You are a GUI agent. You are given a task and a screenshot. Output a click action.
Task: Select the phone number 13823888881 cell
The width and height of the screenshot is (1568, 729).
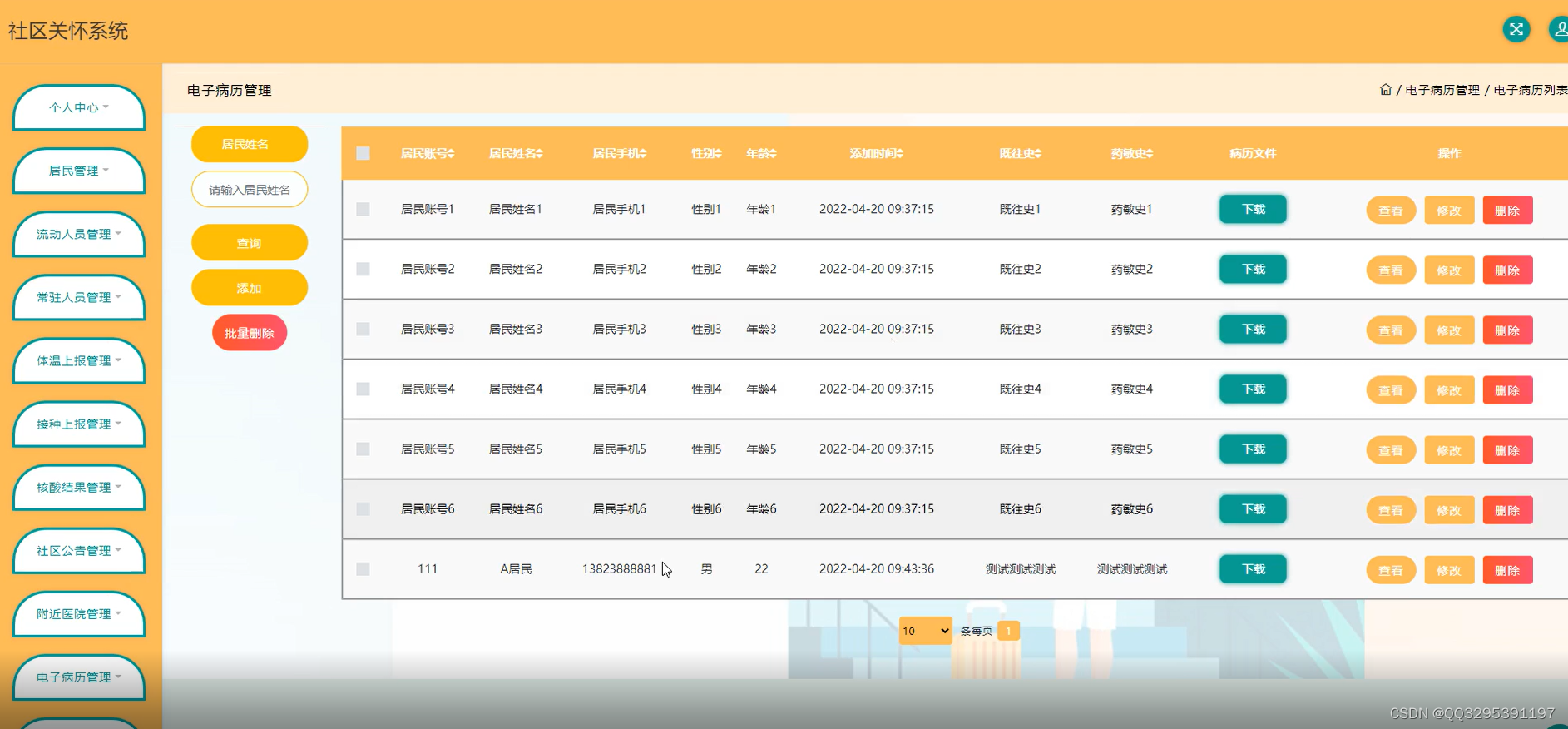pyautogui.click(x=619, y=568)
